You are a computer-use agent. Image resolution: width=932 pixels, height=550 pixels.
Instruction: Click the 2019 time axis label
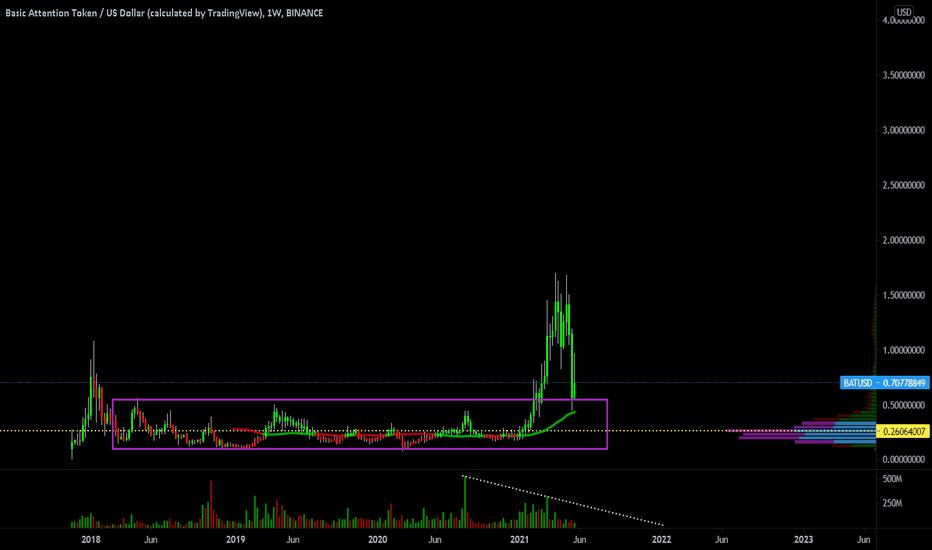coord(236,540)
